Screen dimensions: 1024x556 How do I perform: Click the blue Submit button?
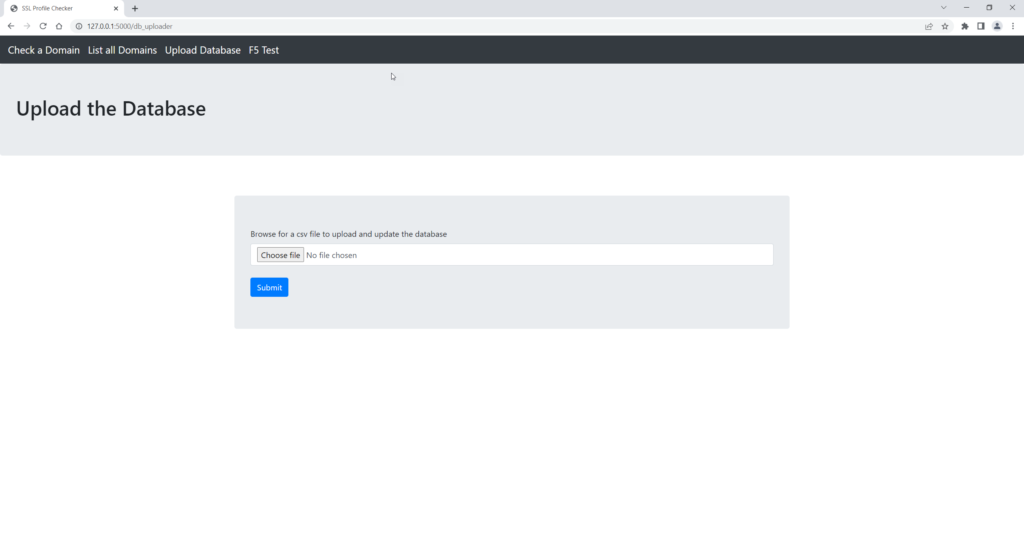tap(269, 288)
